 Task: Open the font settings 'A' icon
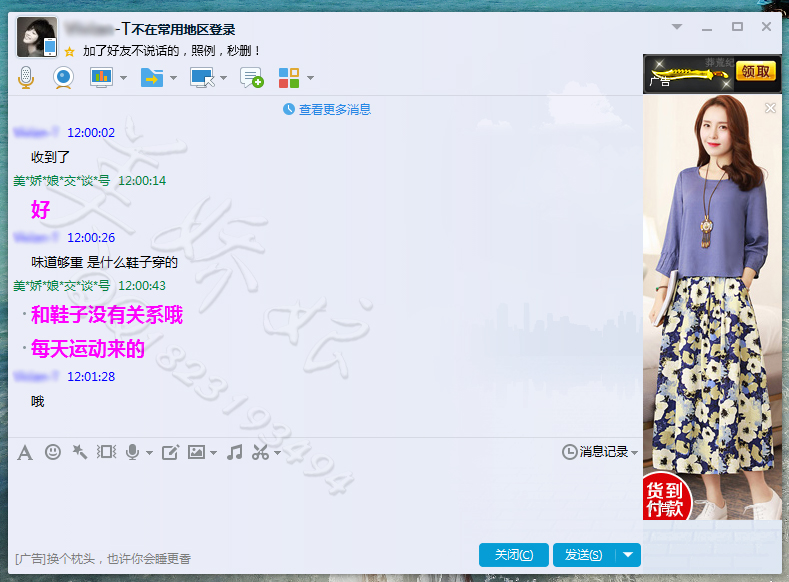point(25,452)
